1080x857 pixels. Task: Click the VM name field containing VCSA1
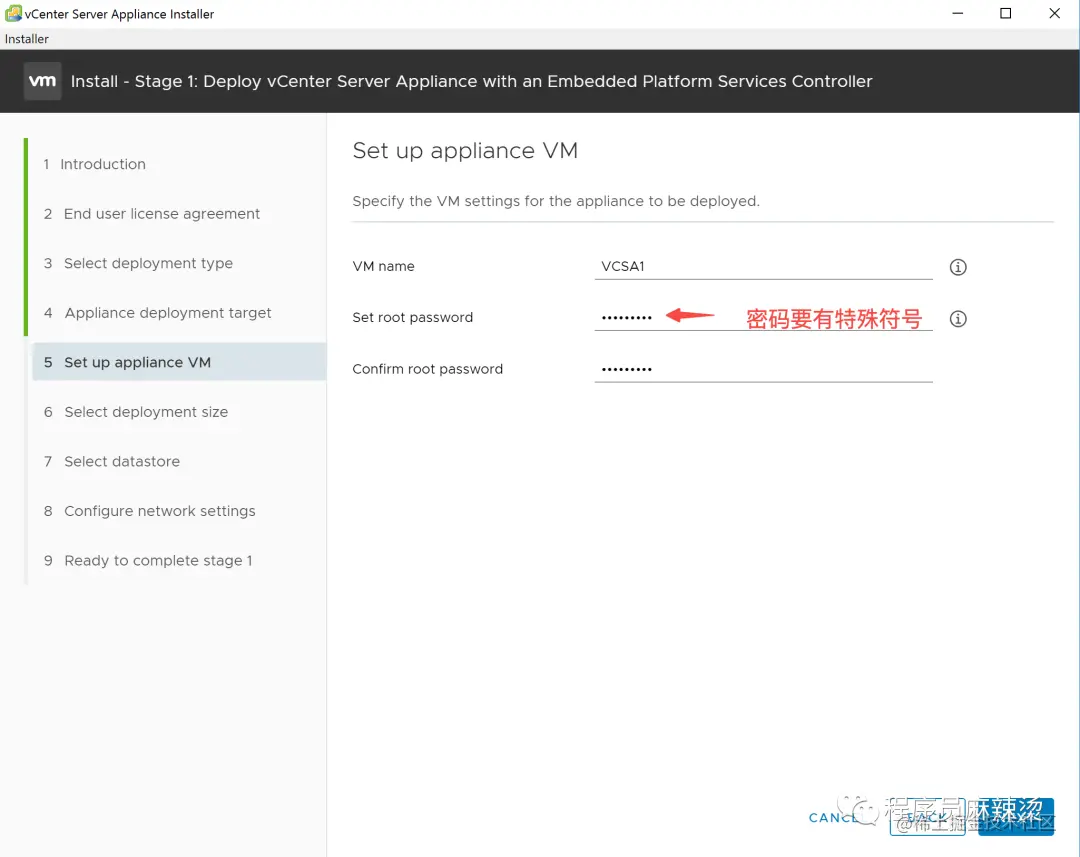763,267
